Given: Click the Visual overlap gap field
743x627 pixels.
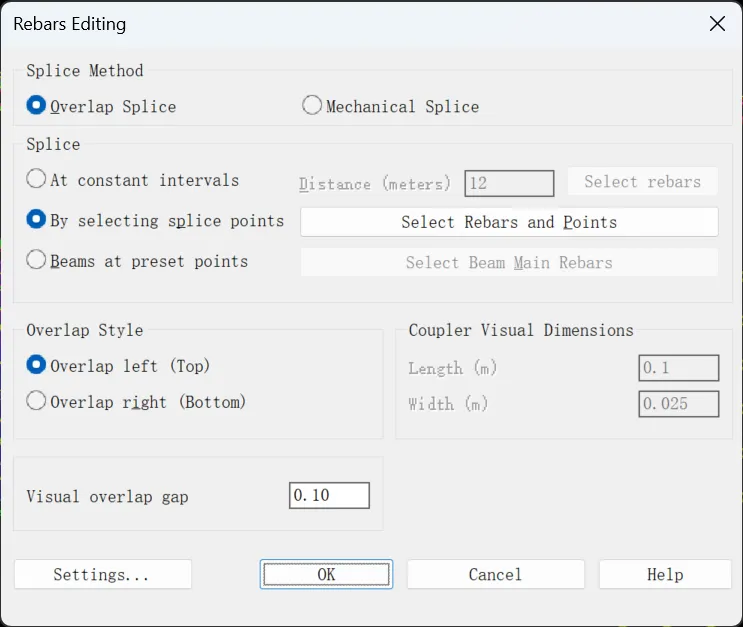Looking at the screenshot, I should pos(329,495).
